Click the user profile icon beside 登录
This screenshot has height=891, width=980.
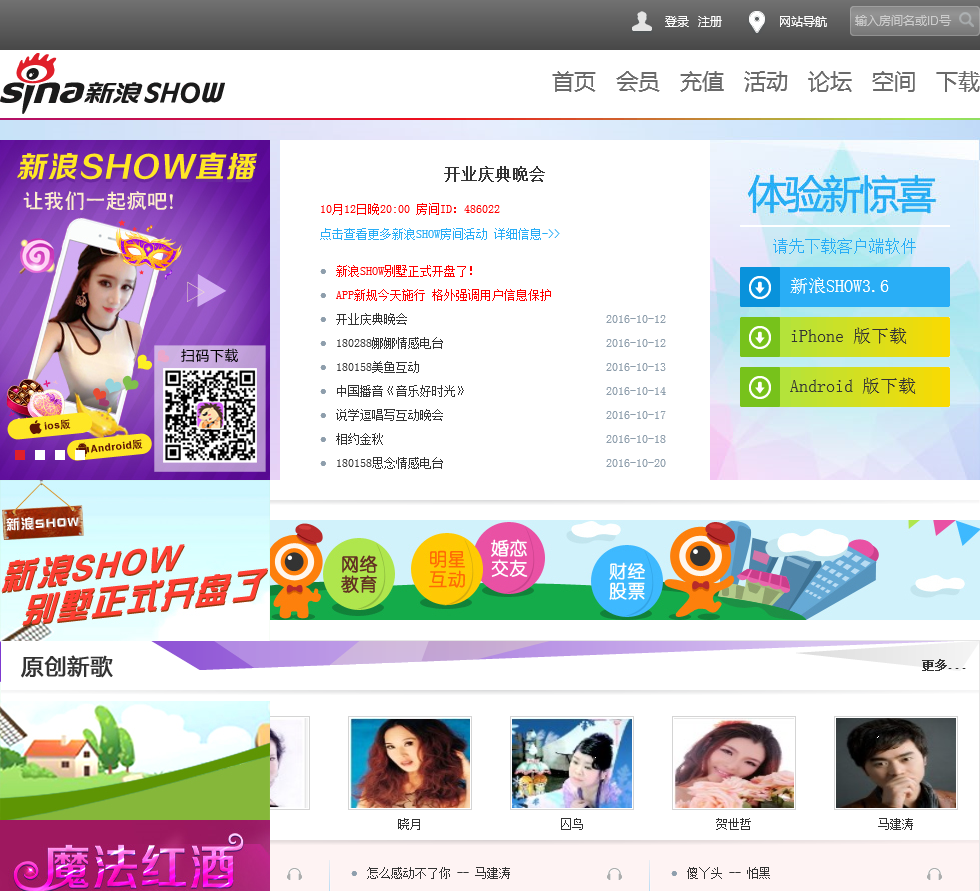click(642, 21)
